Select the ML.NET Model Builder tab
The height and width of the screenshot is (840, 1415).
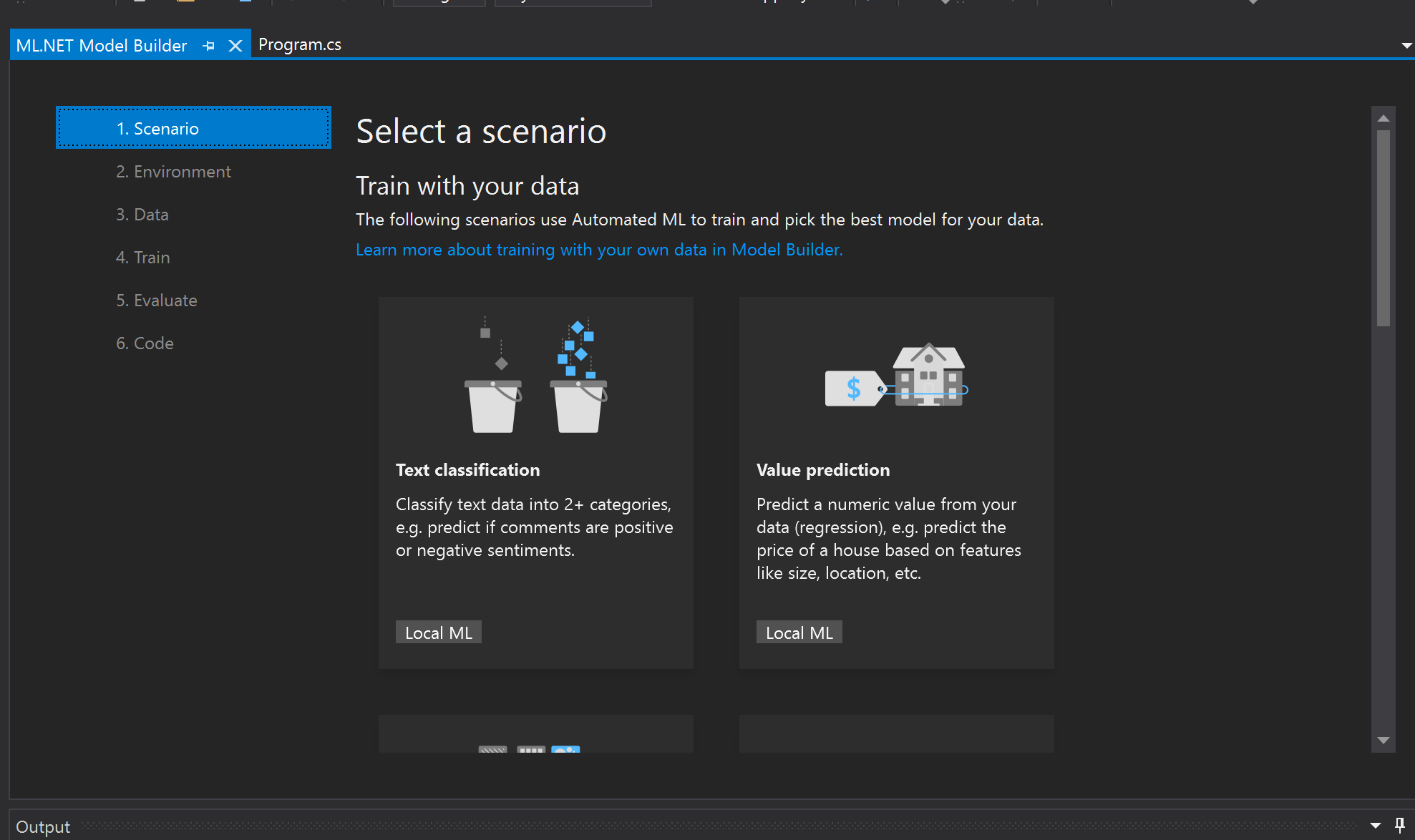(x=101, y=46)
